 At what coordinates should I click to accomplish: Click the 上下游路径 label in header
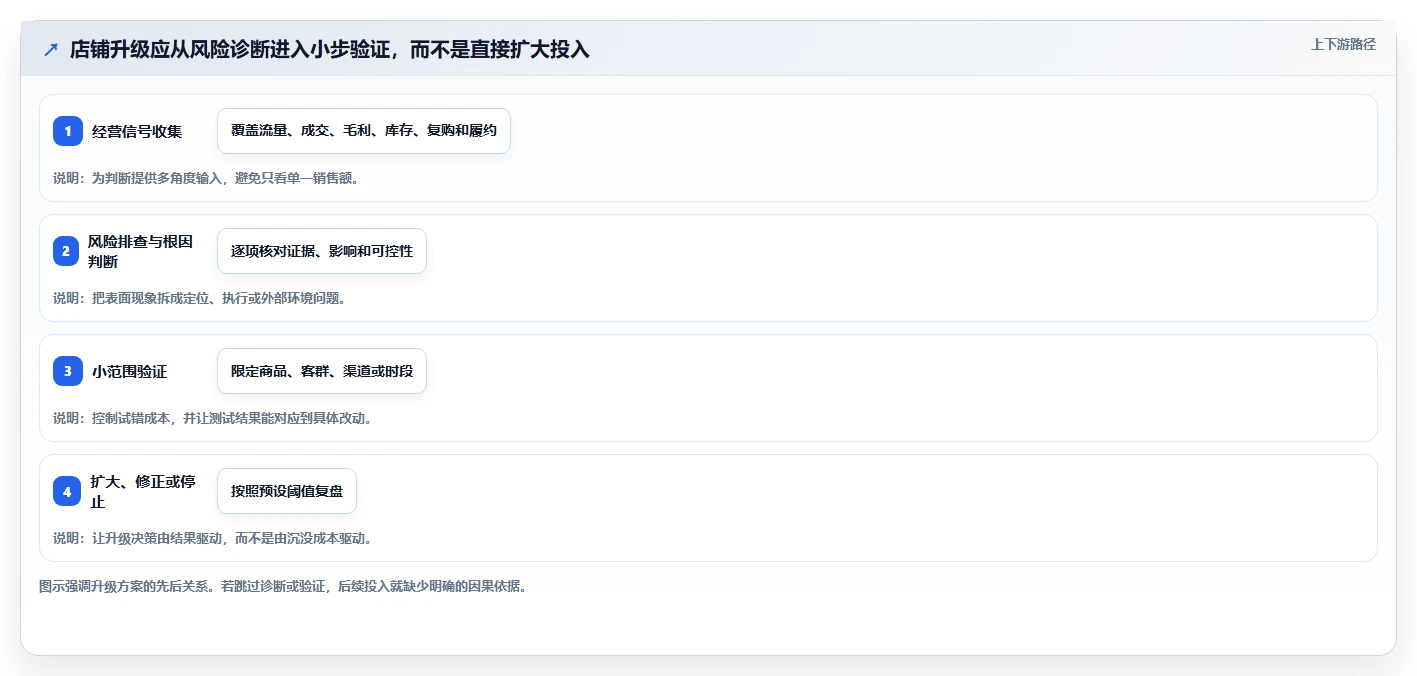point(1344,44)
